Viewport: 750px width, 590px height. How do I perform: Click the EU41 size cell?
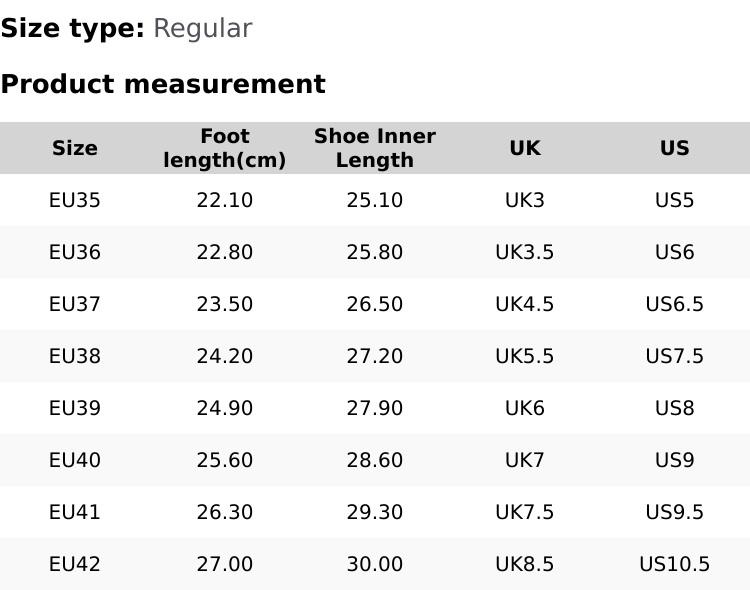click(75, 512)
